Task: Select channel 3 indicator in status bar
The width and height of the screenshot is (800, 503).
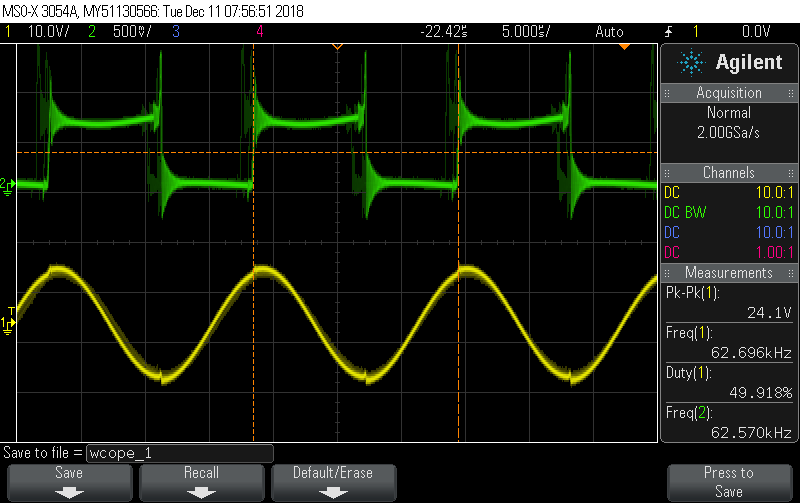Action: coord(176,32)
